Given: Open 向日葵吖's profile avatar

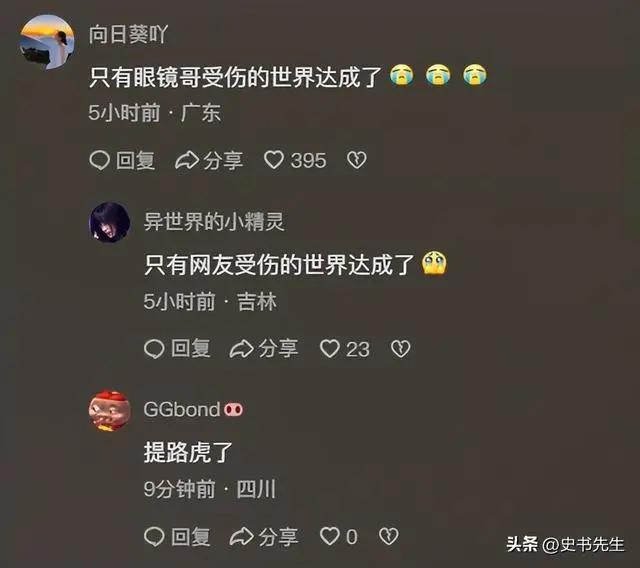Looking at the screenshot, I should tap(47, 42).
